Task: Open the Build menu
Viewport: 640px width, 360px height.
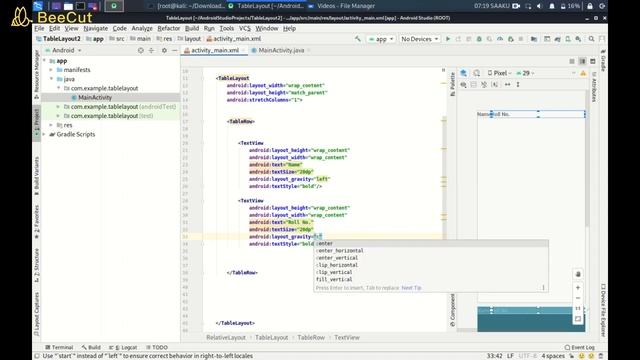Action: (x=192, y=28)
